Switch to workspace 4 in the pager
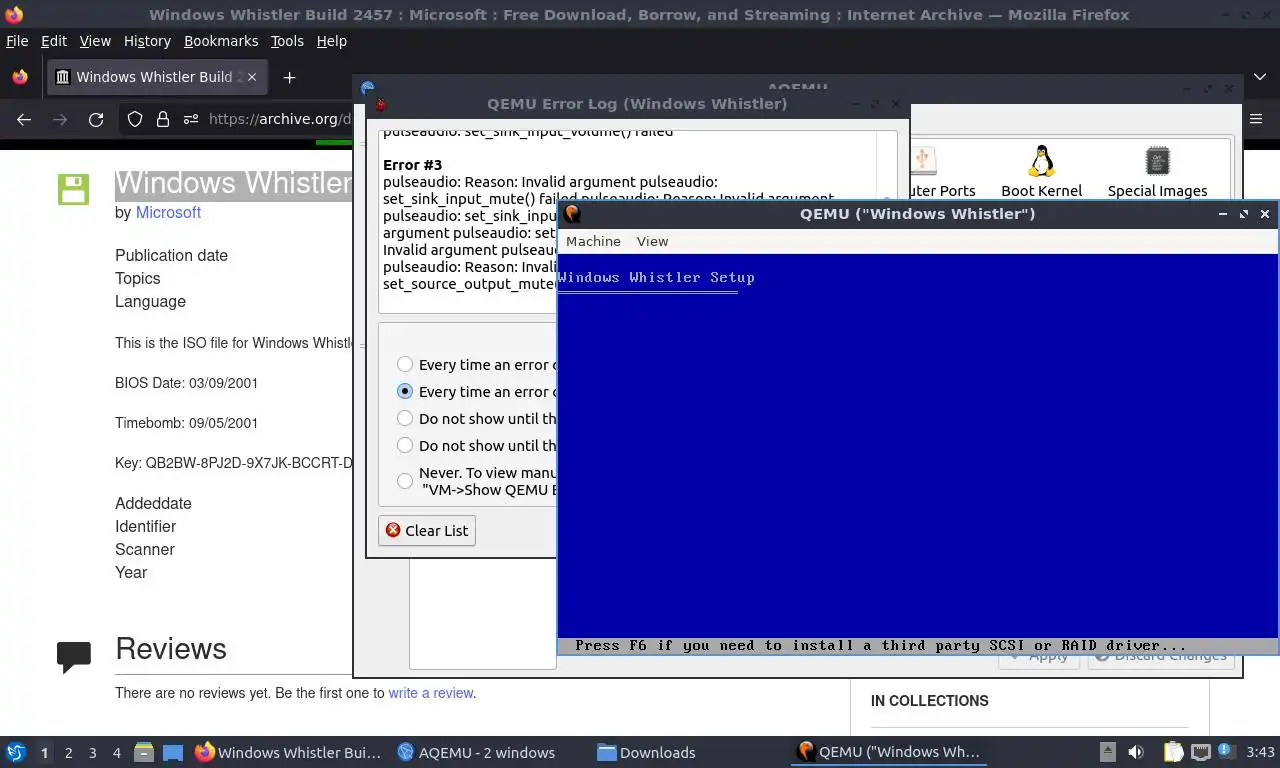Viewport: 1280px width, 768px height. point(117,752)
